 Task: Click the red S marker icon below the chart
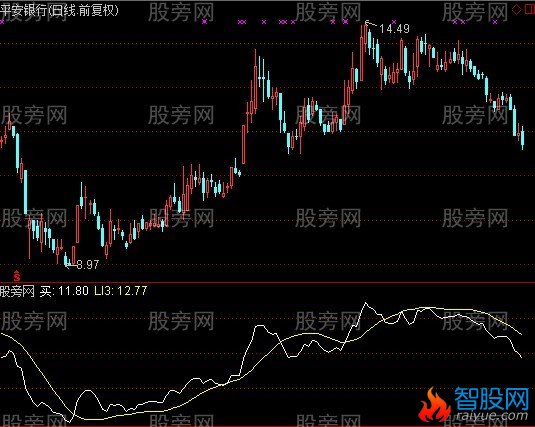click(17, 275)
